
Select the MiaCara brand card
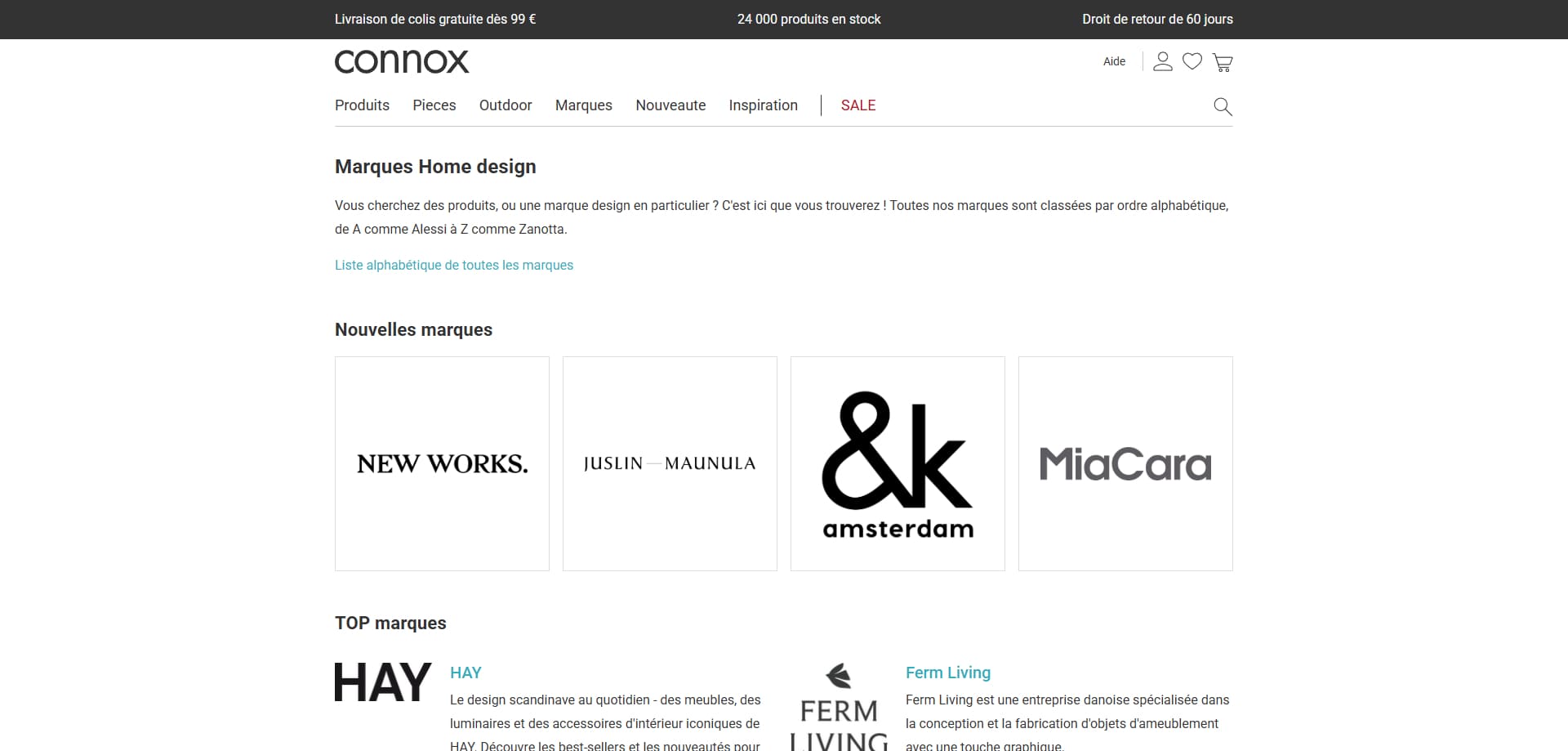(1125, 463)
